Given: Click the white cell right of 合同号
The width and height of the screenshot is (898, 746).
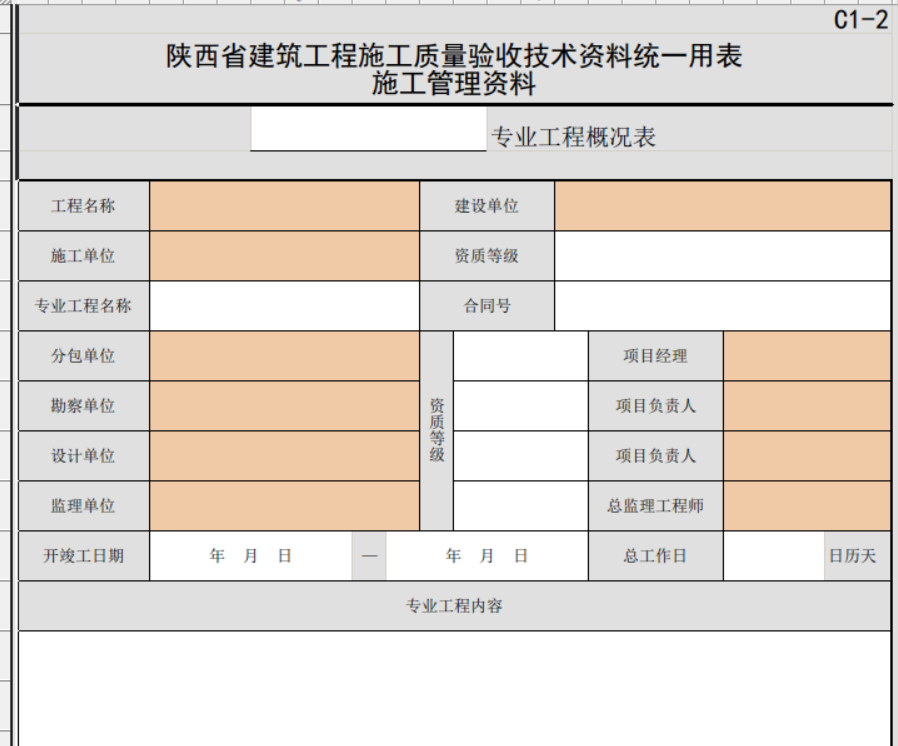Looking at the screenshot, I should (x=722, y=306).
